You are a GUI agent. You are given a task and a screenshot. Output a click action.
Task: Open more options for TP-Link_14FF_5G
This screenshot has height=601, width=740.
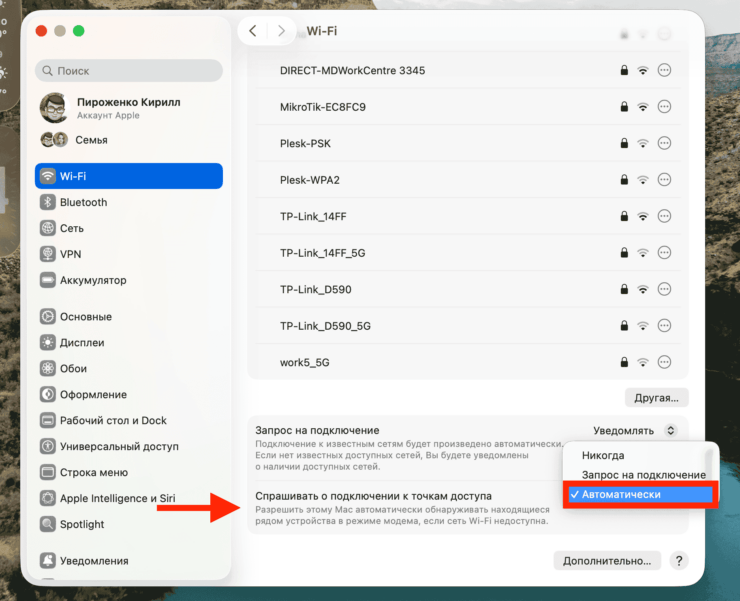664,253
